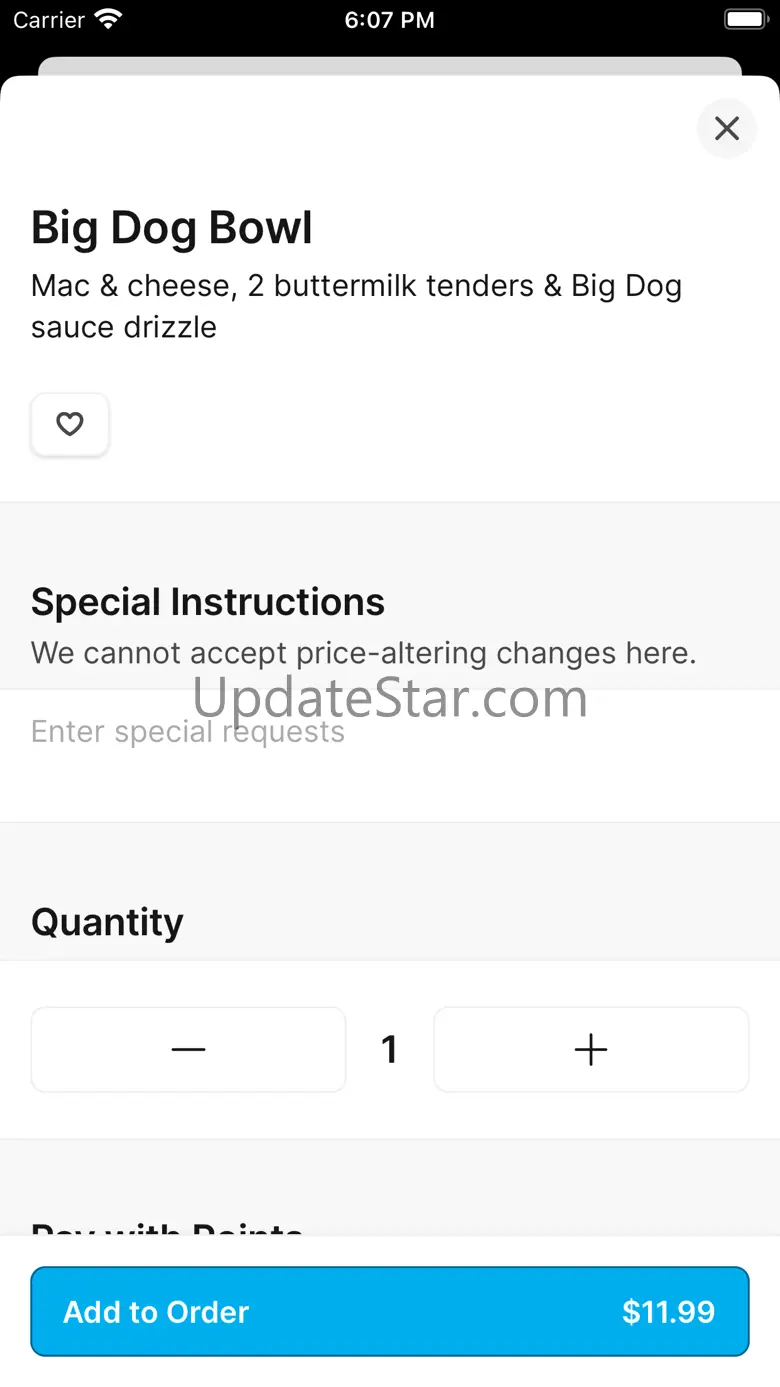Image resolution: width=780 pixels, height=1387 pixels.
Task: Tap the Wi-Fi icon in the status bar
Action: point(107,20)
